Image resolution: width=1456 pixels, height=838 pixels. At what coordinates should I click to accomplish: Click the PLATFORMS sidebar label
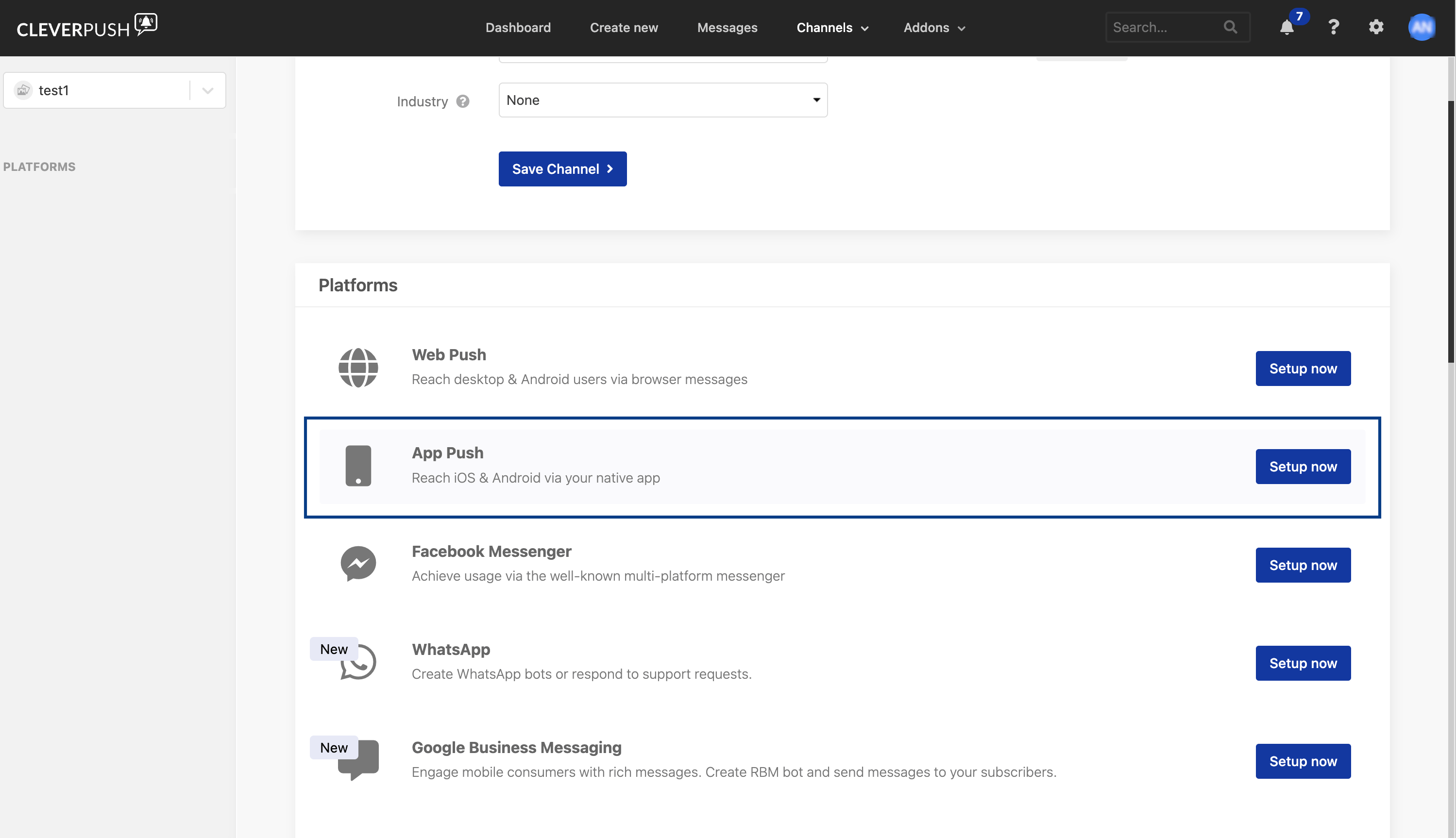click(x=39, y=167)
